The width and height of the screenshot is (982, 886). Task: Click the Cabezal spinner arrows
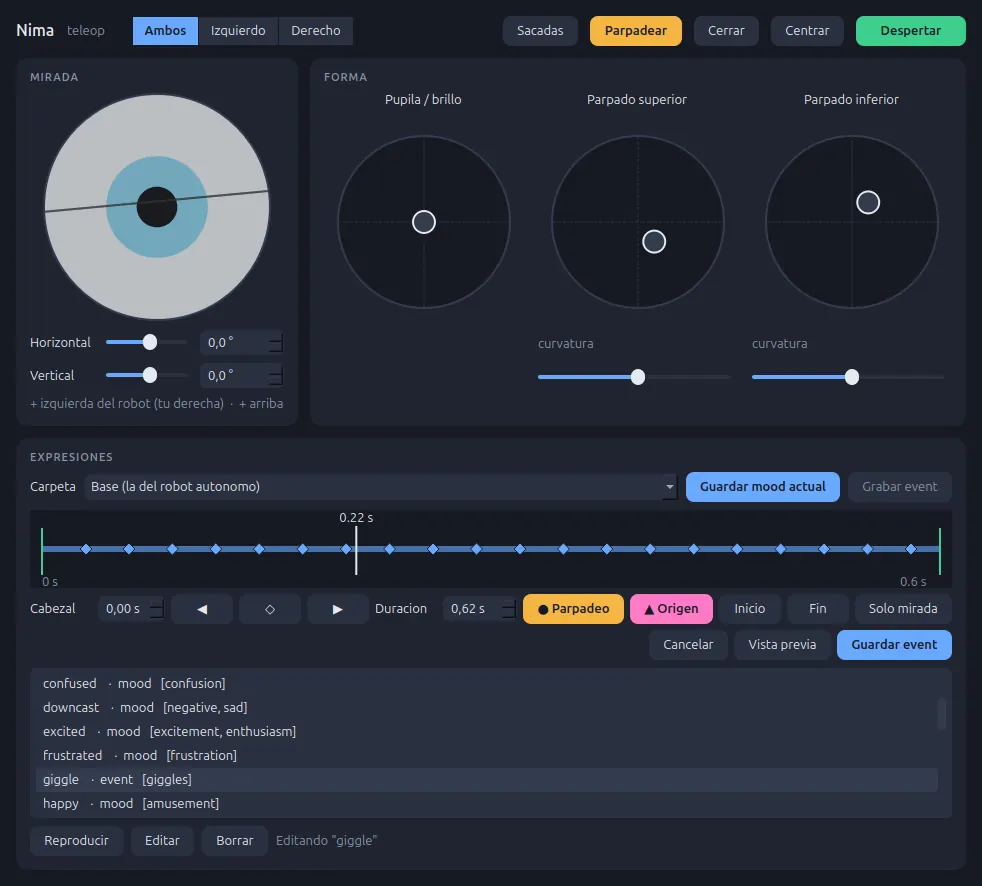[157, 609]
